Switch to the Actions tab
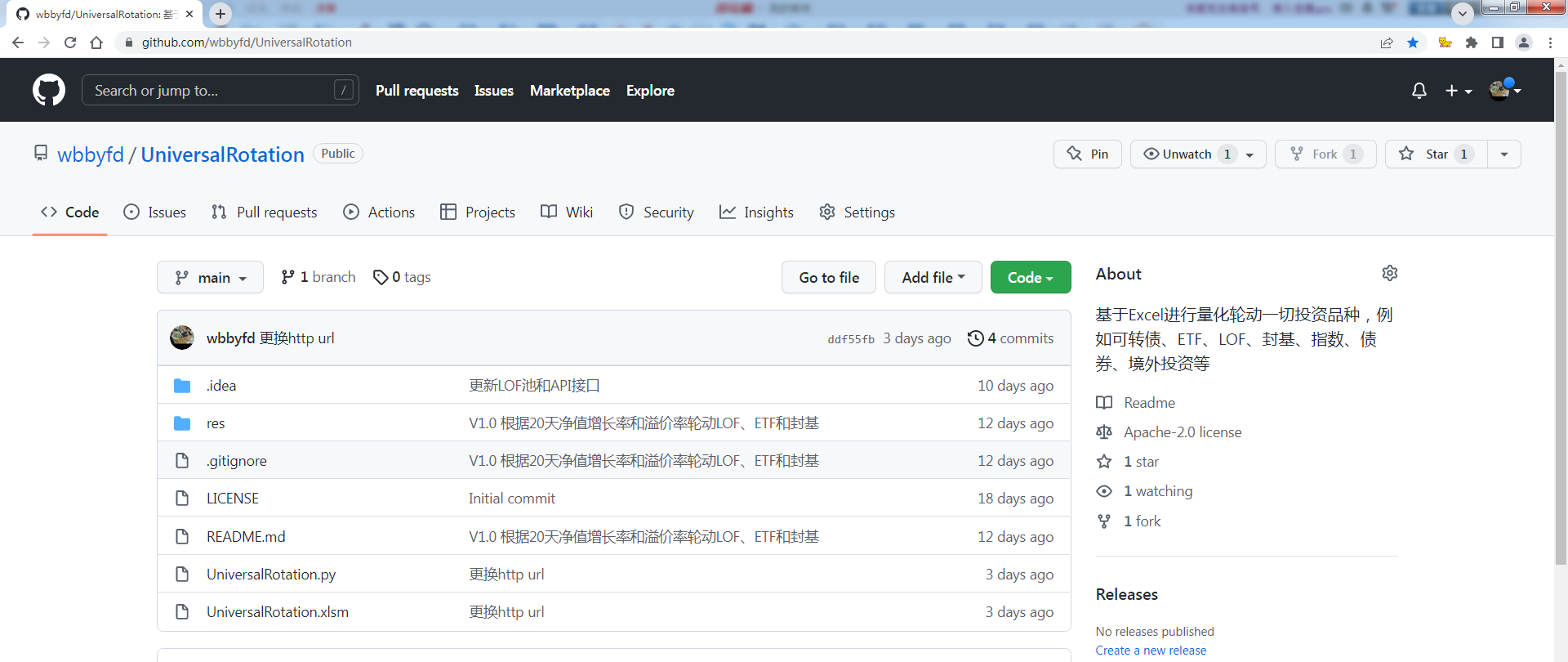The width and height of the screenshot is (1568, 662). pyautogui.click(x=380, y=212)
